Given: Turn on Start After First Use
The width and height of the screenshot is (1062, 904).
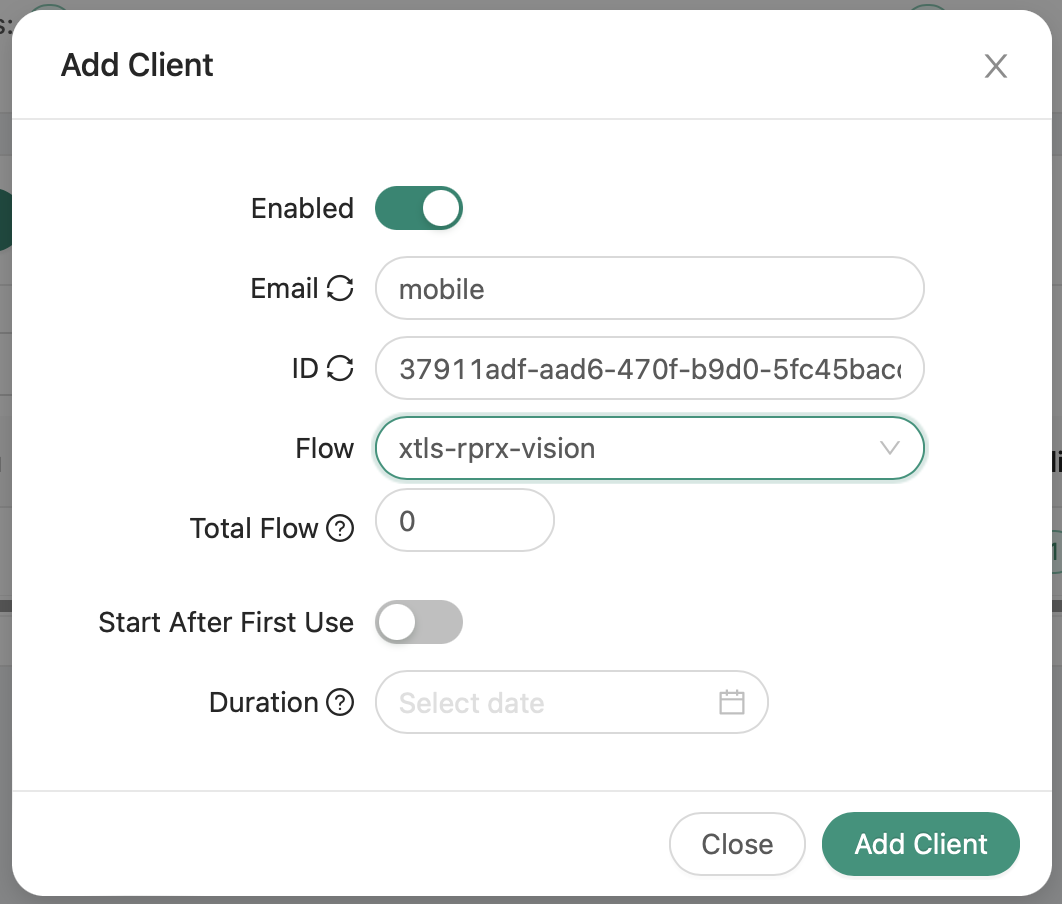Looking at the screenshot, I should (418, 623).
